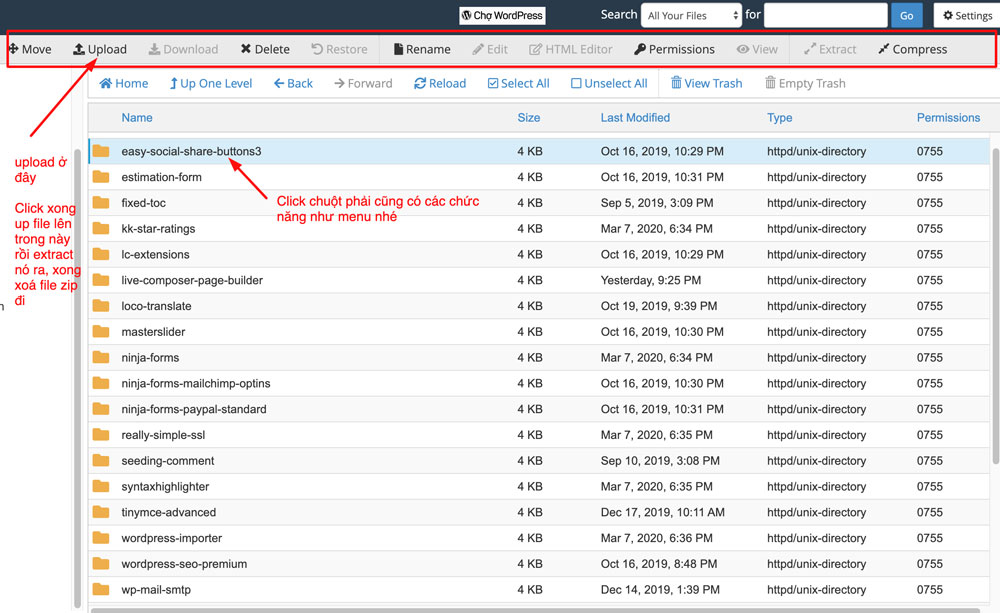This screenshot has height=613, width=1000.
Task: Click Dec 14, 2019, 1:39 PM date
Action: (x=660, y=589)
